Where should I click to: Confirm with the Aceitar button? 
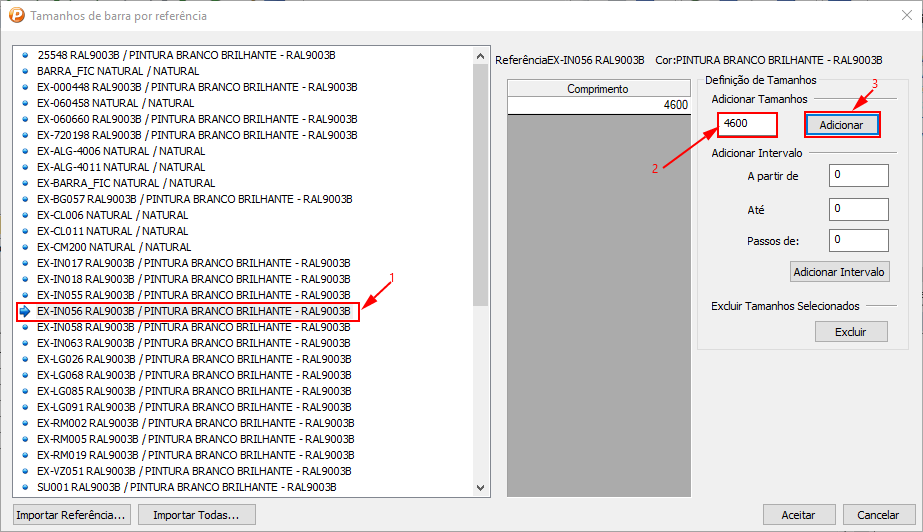(798, 515)
